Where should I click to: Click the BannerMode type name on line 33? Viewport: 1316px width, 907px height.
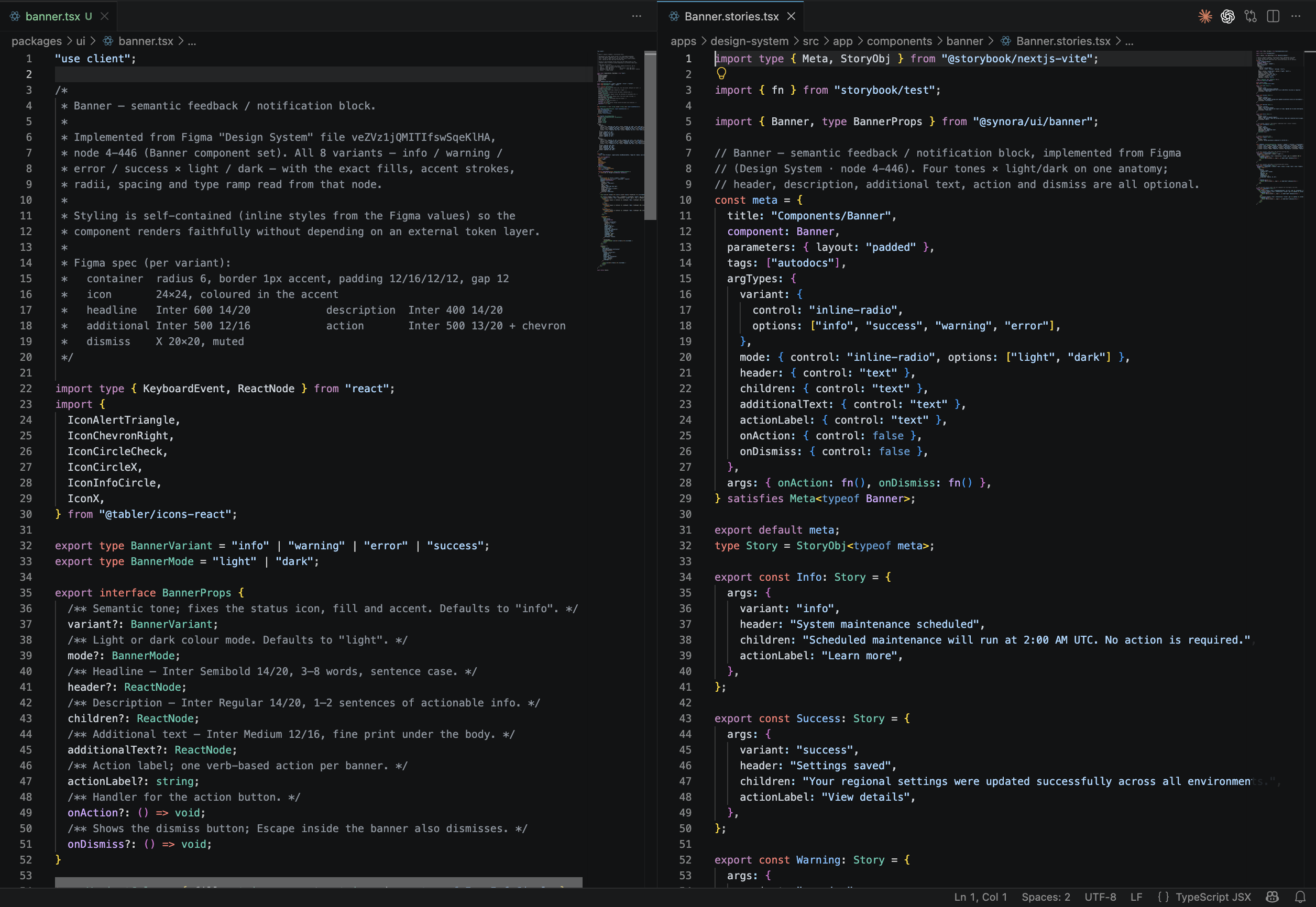pyautogui.click(x=162, y=561)
